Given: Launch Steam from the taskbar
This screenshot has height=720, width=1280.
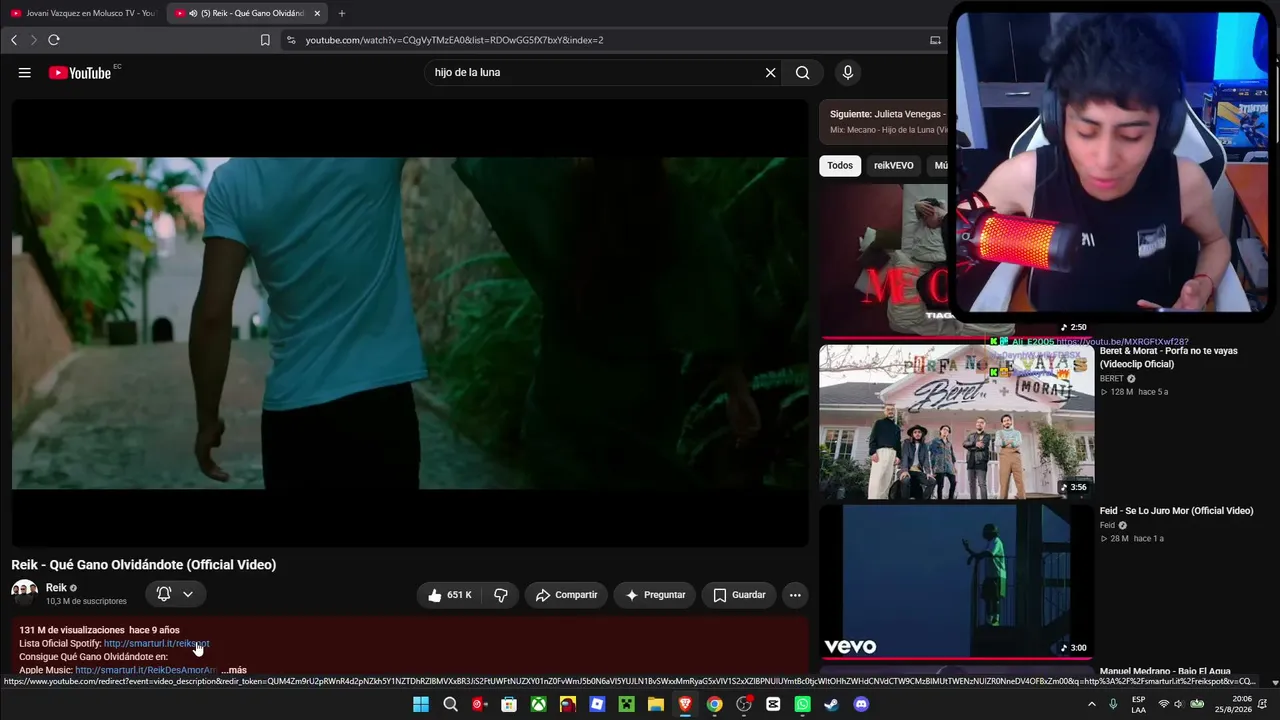Looking at the screenshot, I should tap(831, 705).
